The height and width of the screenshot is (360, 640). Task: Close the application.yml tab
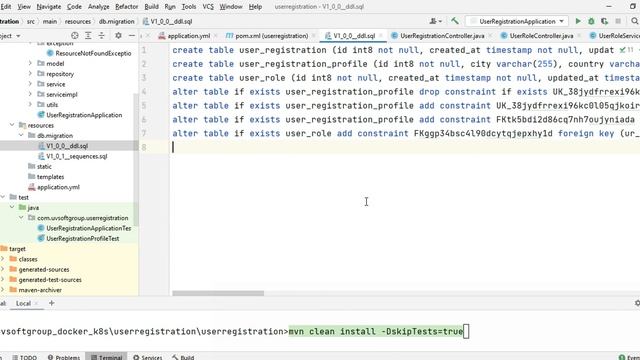[x=216, y=36]
